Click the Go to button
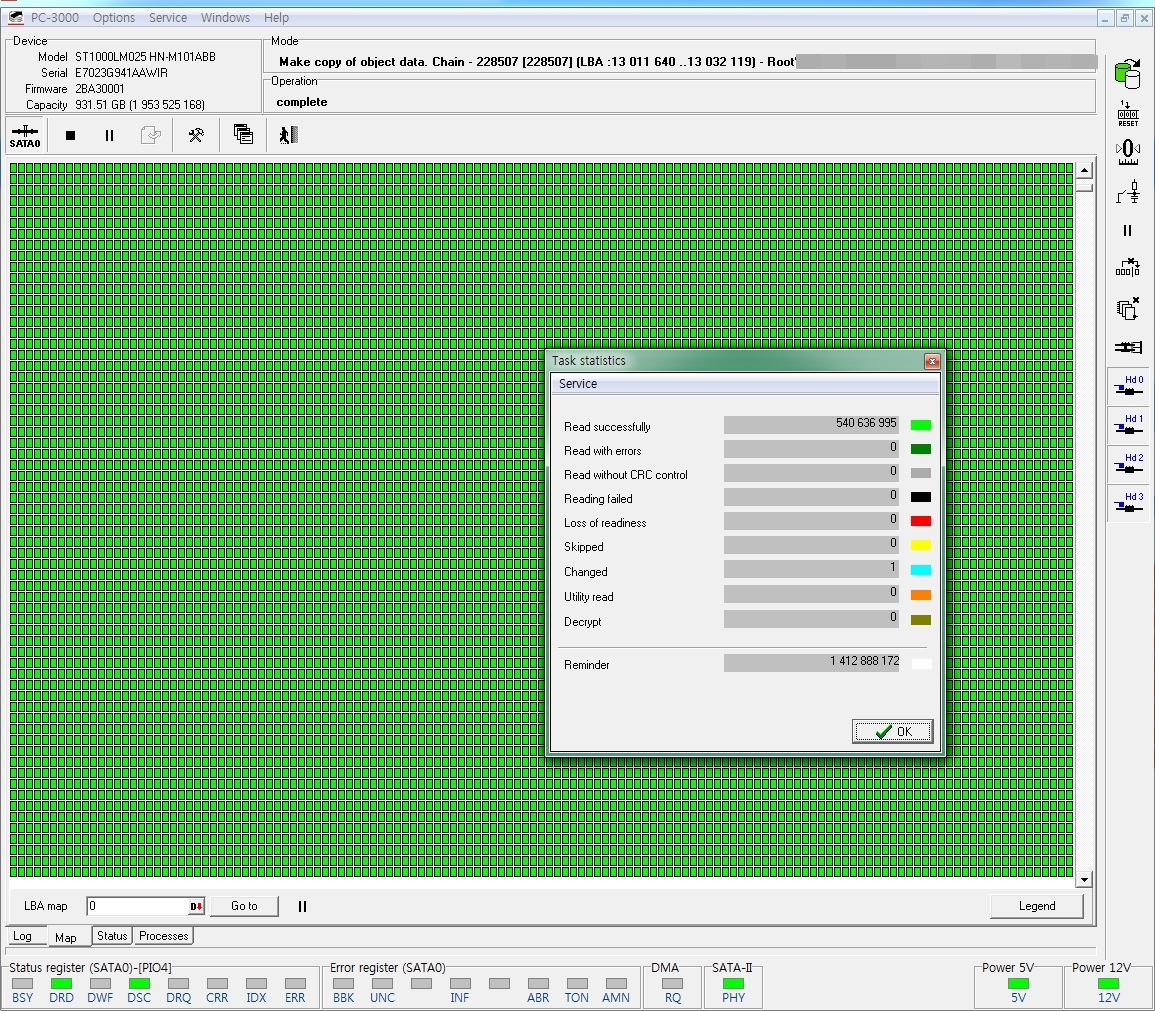This screenshot has width=1155, height=1011. (x=244, y=906)
